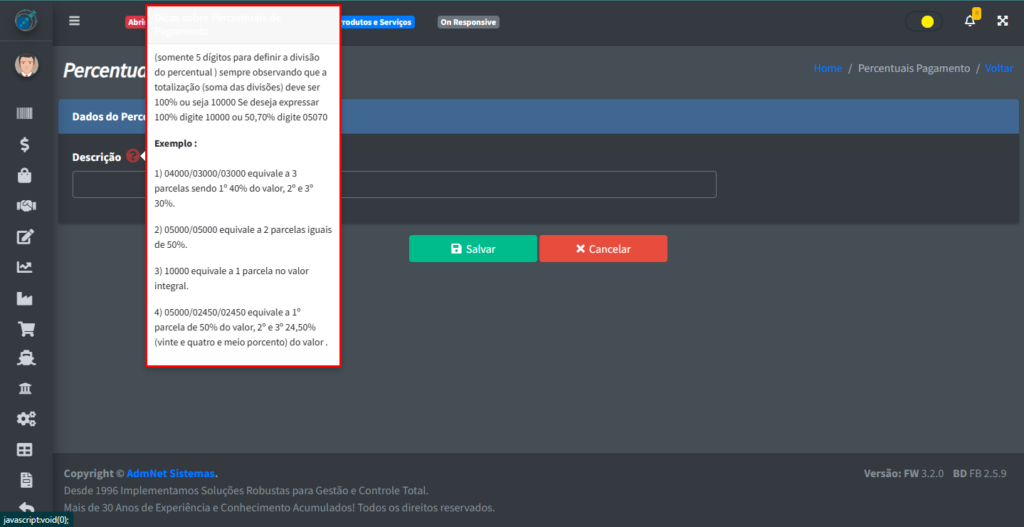This screenshot has height=527, width=1024.
Task: Open the gears settings sidebar menu
Action: 25,419
